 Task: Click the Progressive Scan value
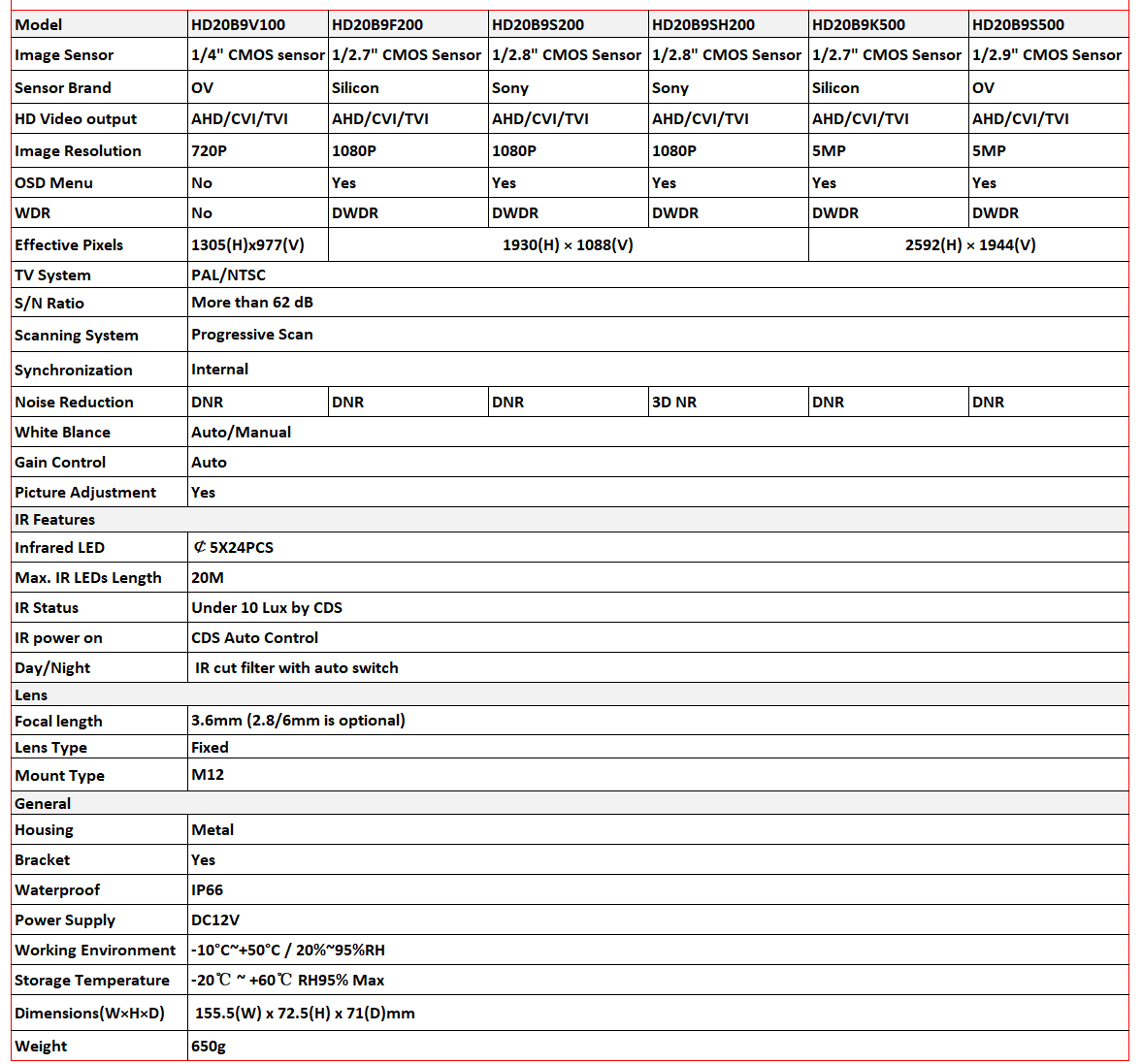tap(252, 335)
